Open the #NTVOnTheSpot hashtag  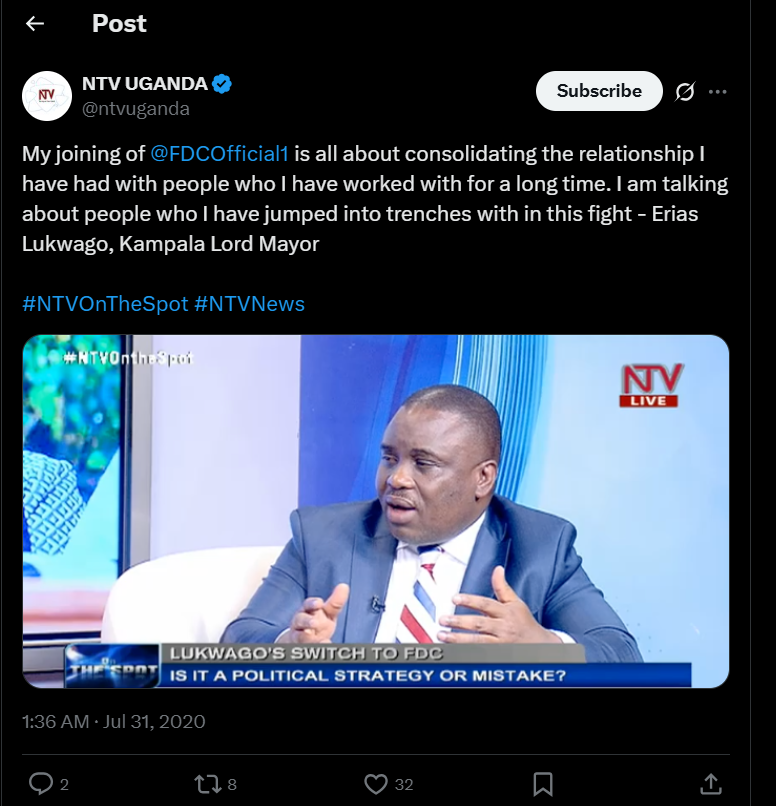click(105, 303)
